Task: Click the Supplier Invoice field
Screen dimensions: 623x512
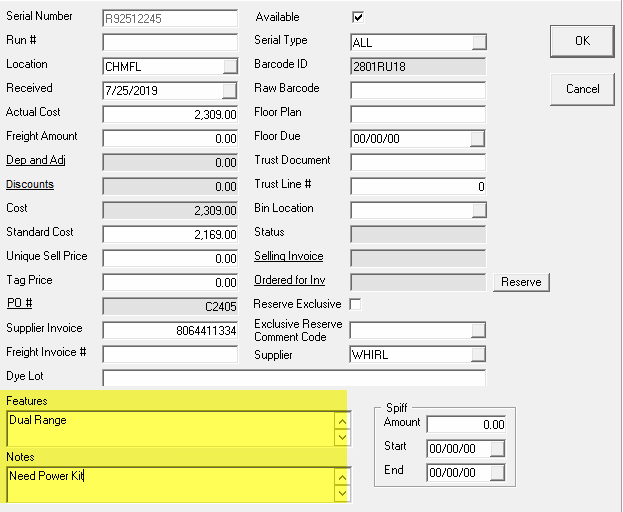Action: tap(170, 330)
